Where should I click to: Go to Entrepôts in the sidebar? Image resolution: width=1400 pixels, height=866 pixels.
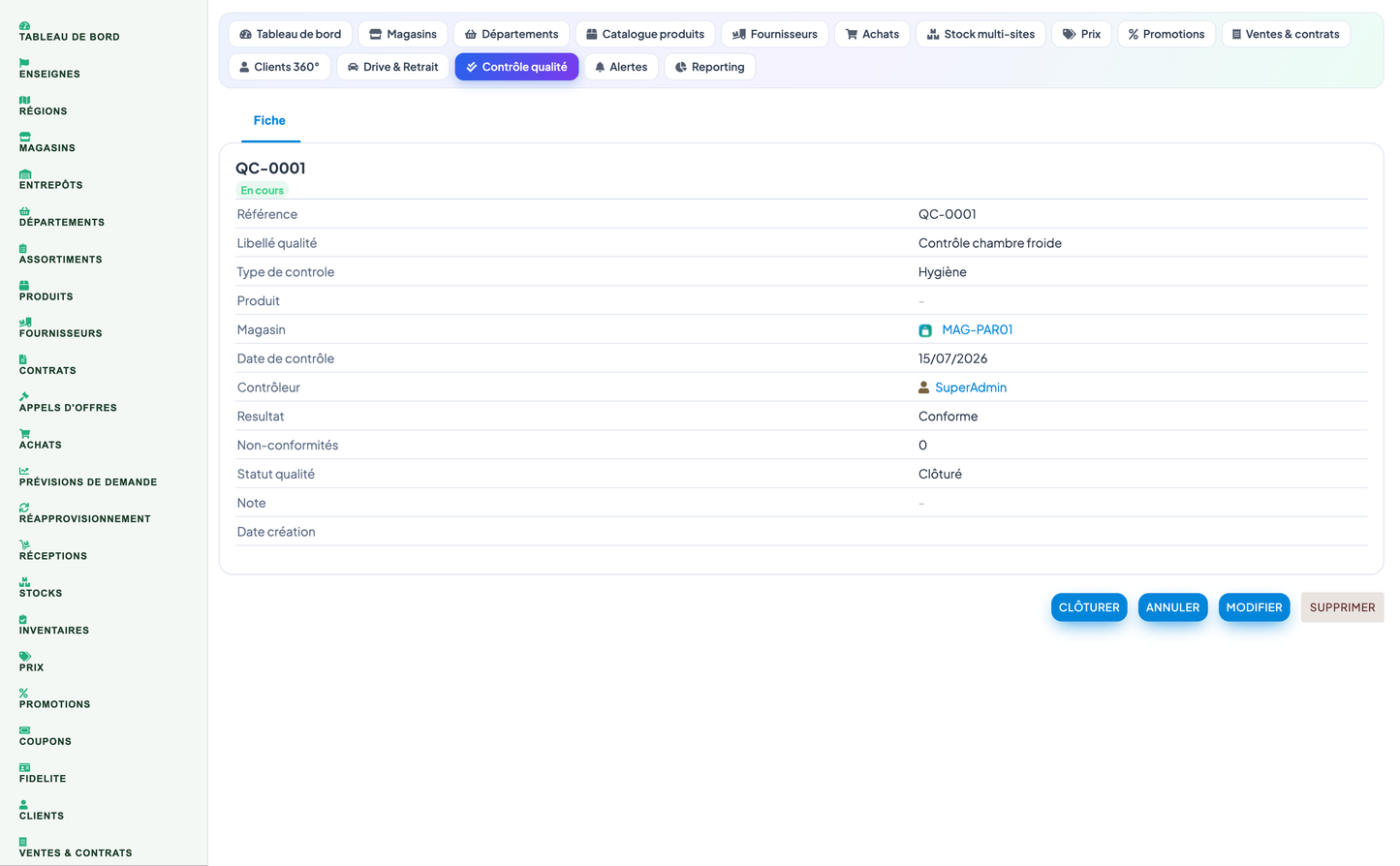(50, 185)
